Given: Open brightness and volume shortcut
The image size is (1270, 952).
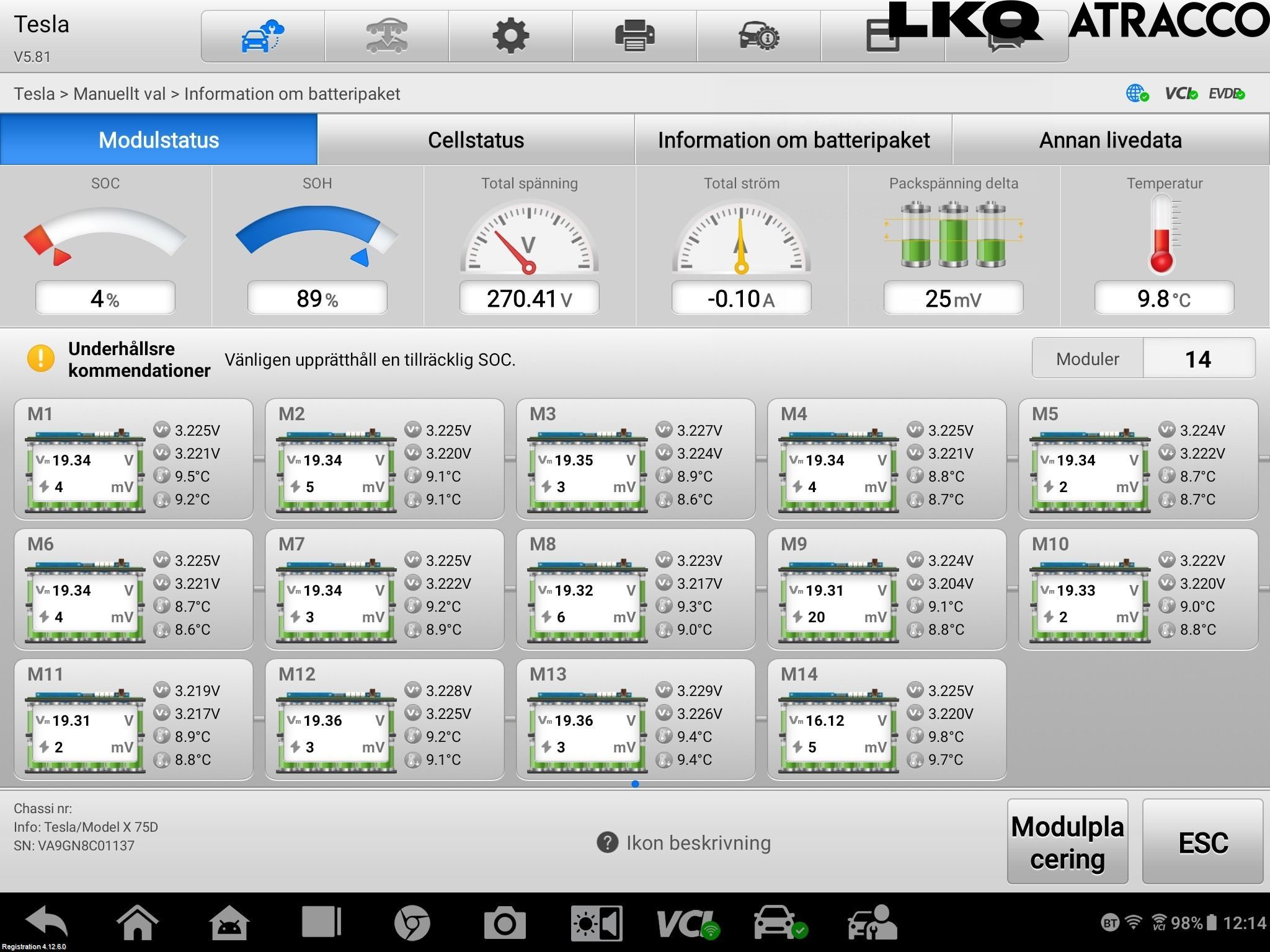Looking at the screenshot, I should (x=597, y=923).
